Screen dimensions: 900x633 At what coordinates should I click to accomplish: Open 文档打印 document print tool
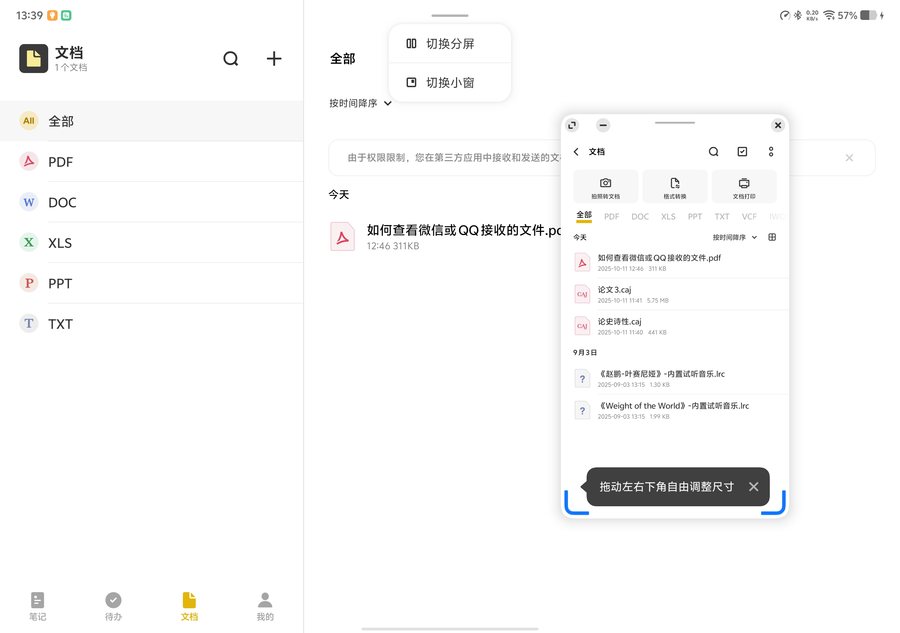coord(744,187)
